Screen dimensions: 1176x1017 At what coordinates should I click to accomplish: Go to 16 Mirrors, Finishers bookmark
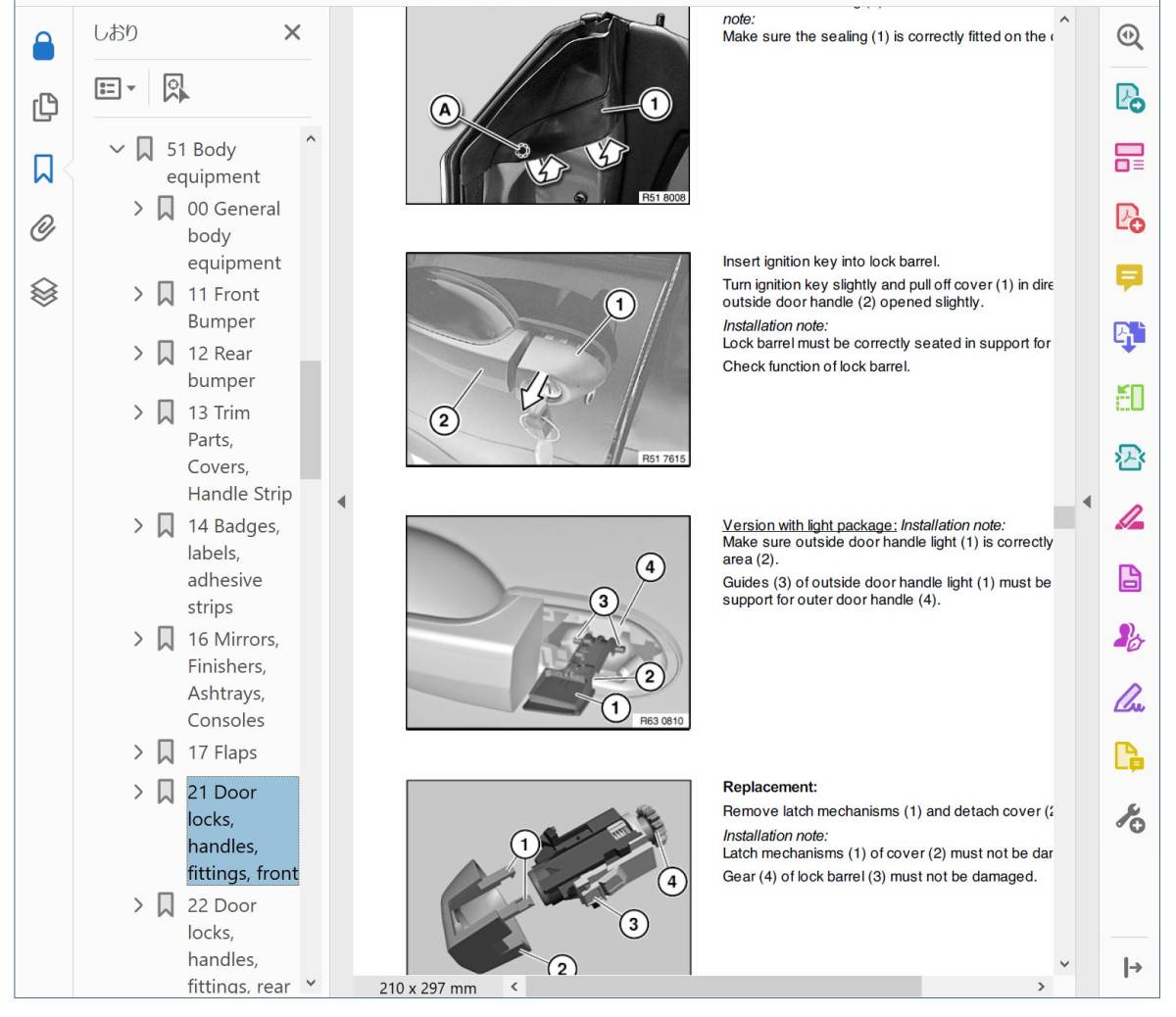point(233,679)
